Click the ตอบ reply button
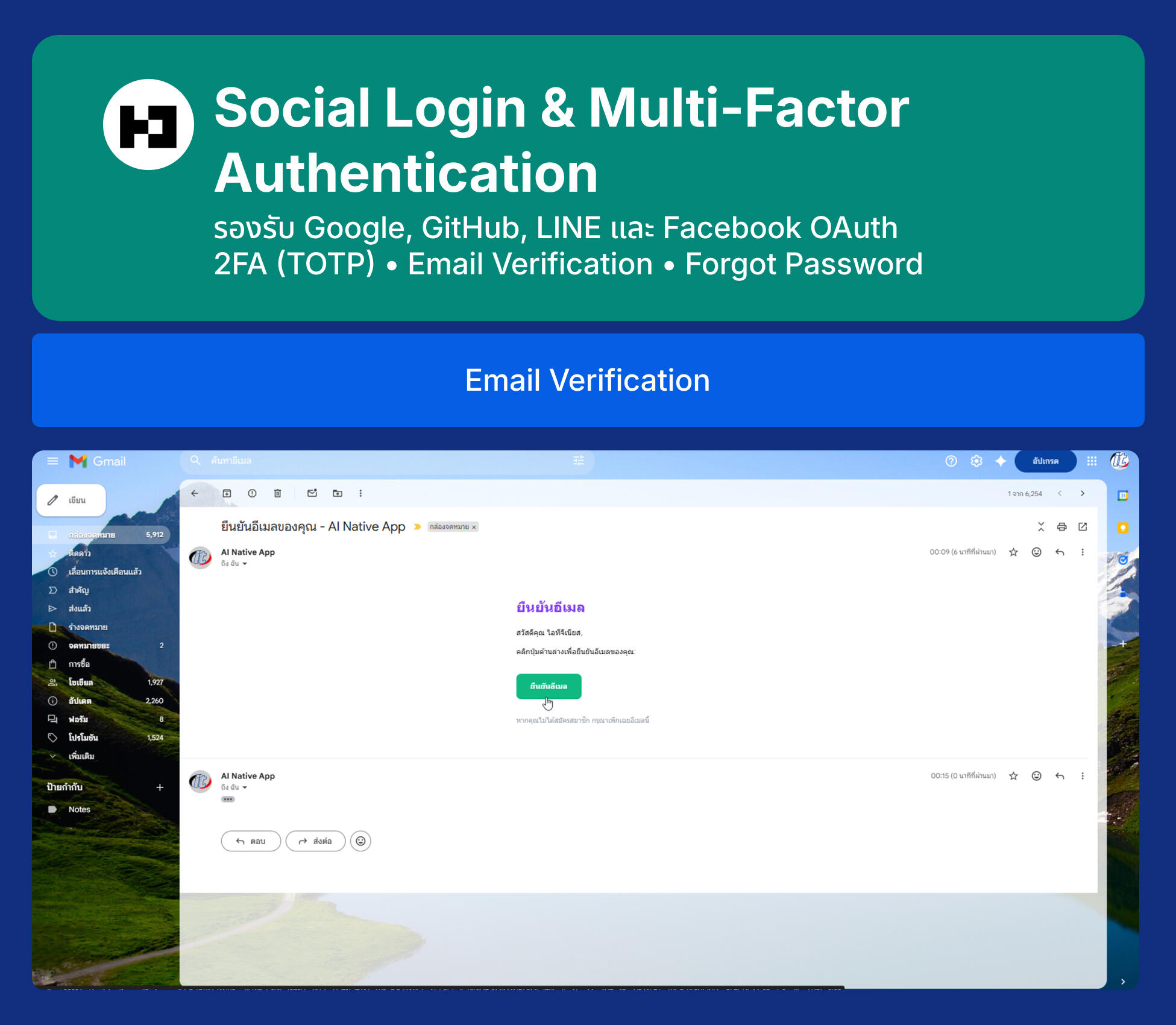Screen dimensions: 1176x1025 (x=251, y=841)
